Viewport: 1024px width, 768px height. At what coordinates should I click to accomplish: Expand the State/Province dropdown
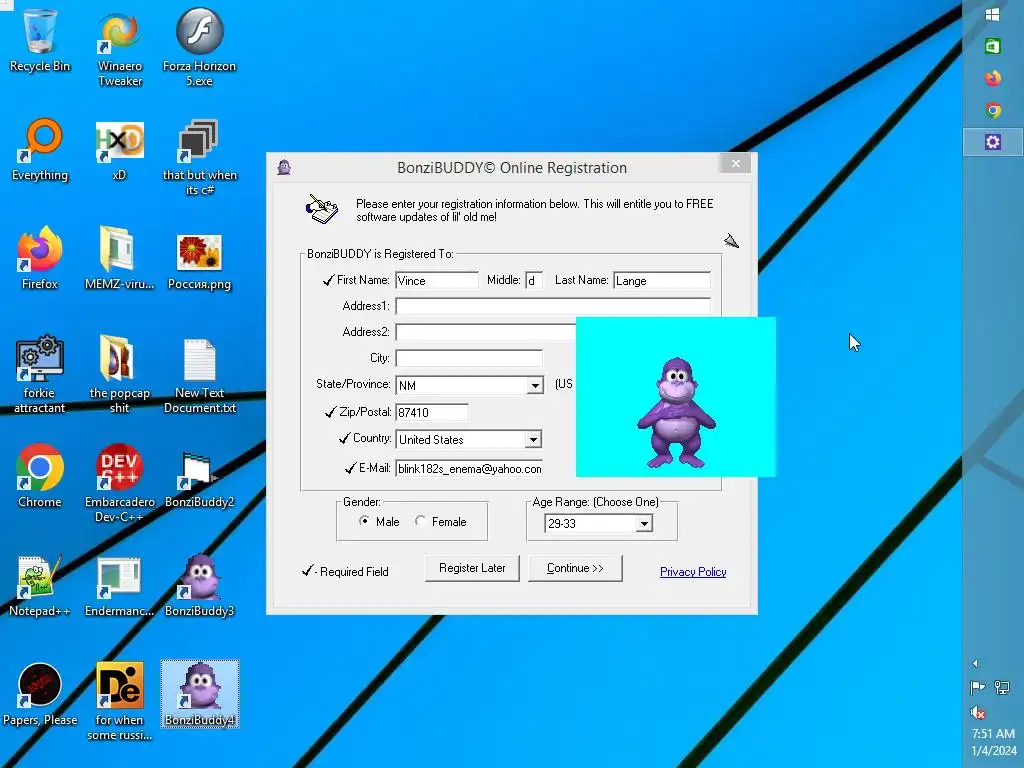coord(535,385)
